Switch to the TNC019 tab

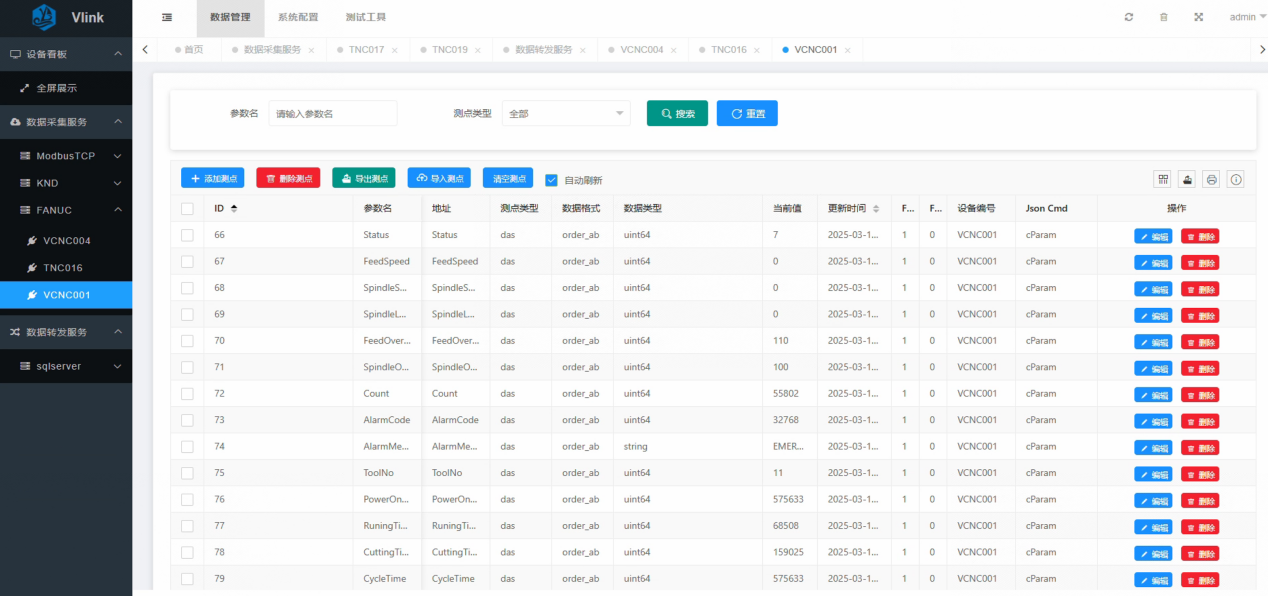click(x=449, y=49)
